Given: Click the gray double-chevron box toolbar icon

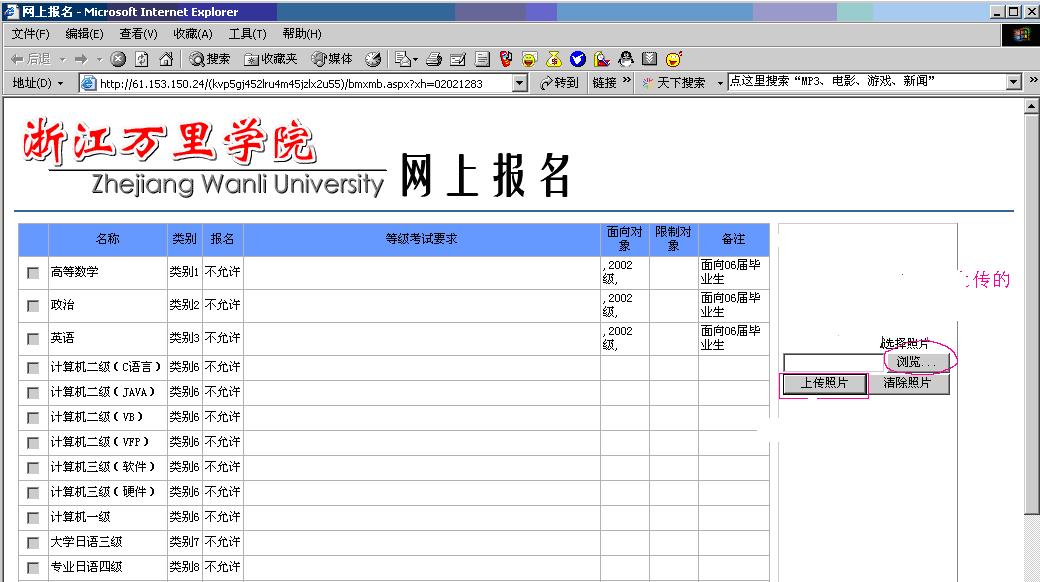Looking at the screenshot, I should click(649, 59).
